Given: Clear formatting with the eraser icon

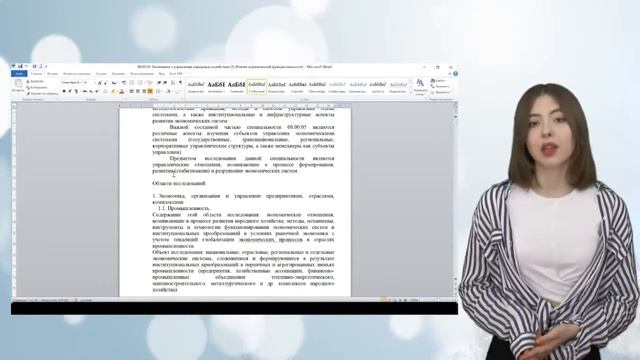Looking at the screenshot, I should [x=124, y=83].
